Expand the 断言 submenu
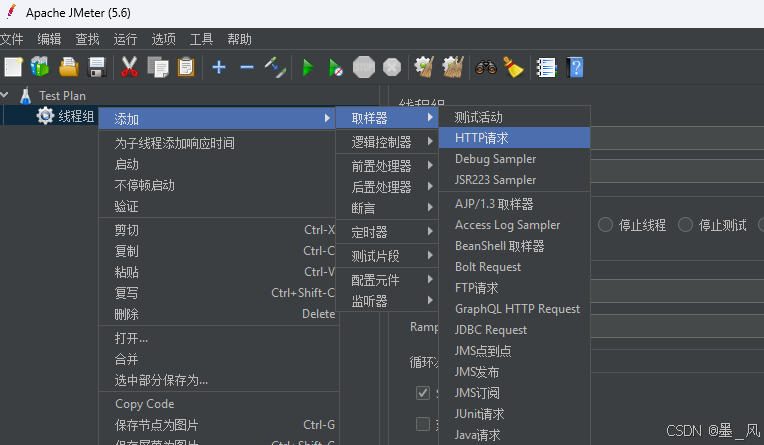The image size is (764, 445). (x=387, y=208)
